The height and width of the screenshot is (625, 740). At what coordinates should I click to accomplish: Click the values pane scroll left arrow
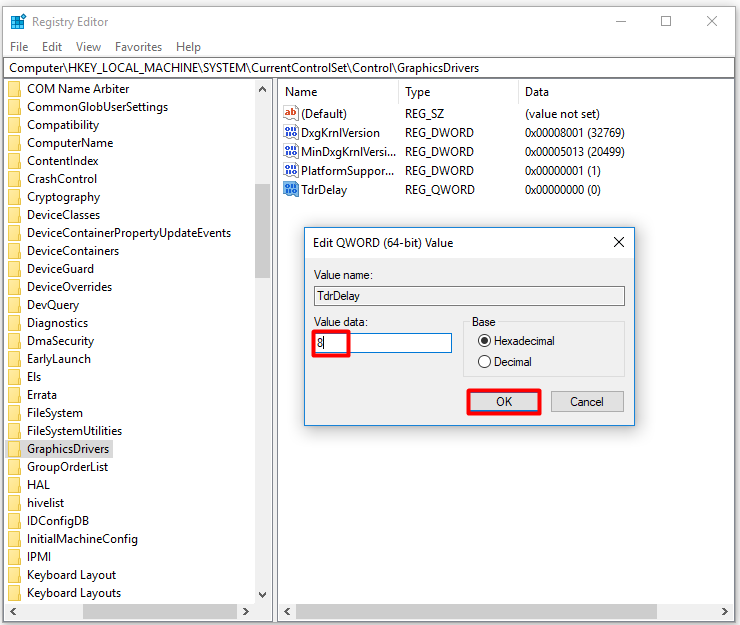tap(287, 611)
